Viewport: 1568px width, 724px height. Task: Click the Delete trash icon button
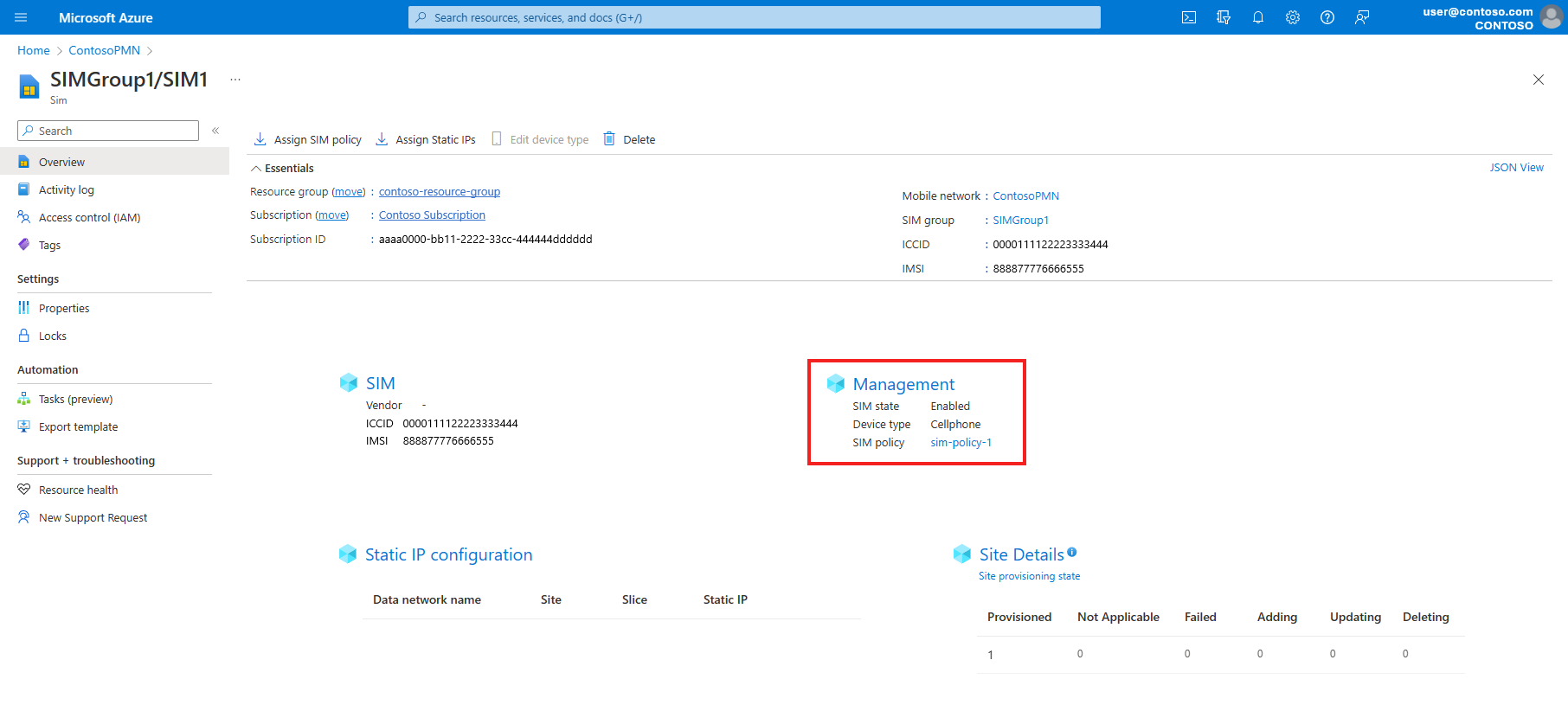click(629, 139)
